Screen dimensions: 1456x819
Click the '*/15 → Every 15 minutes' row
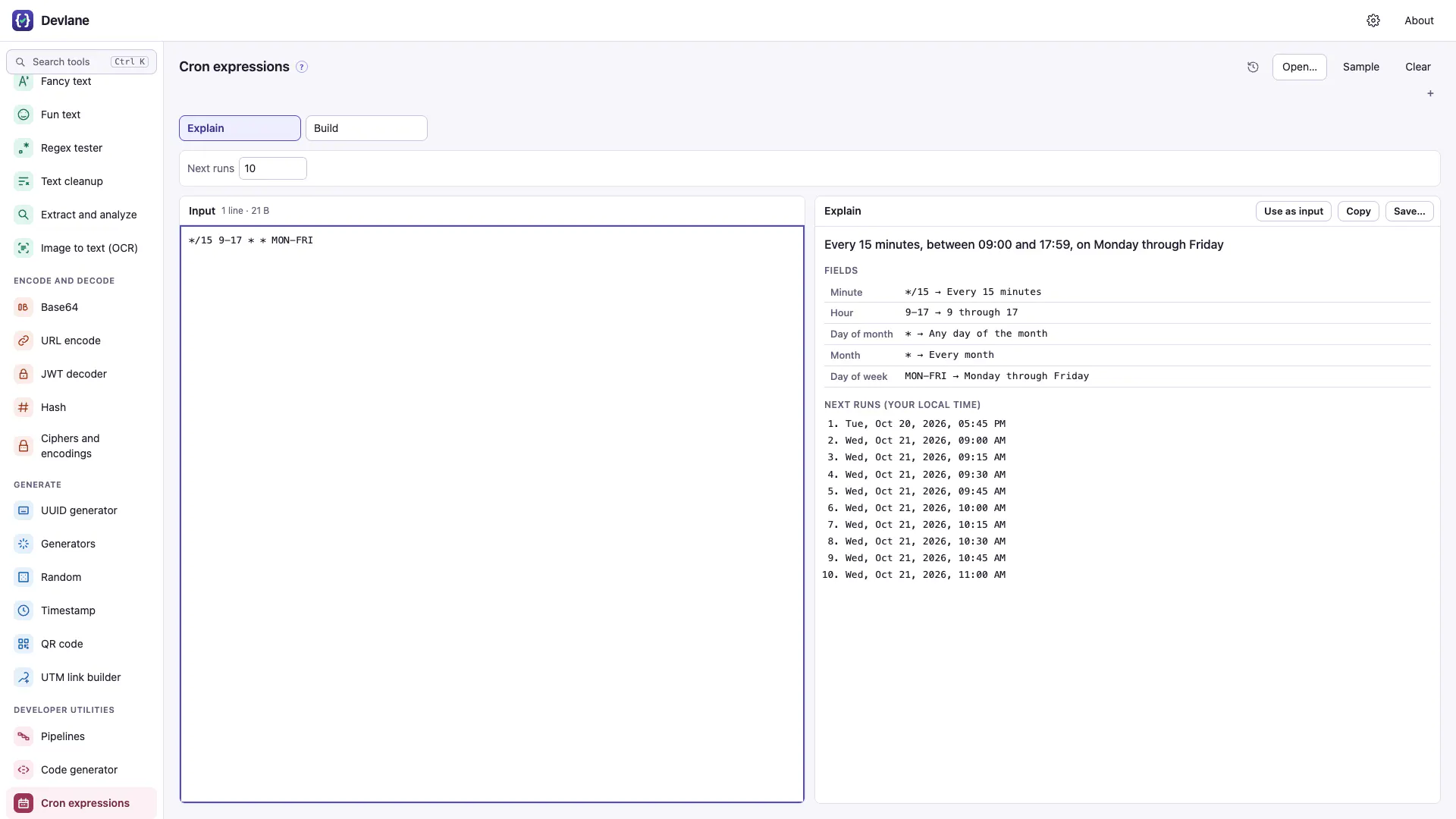(1128, 292)
